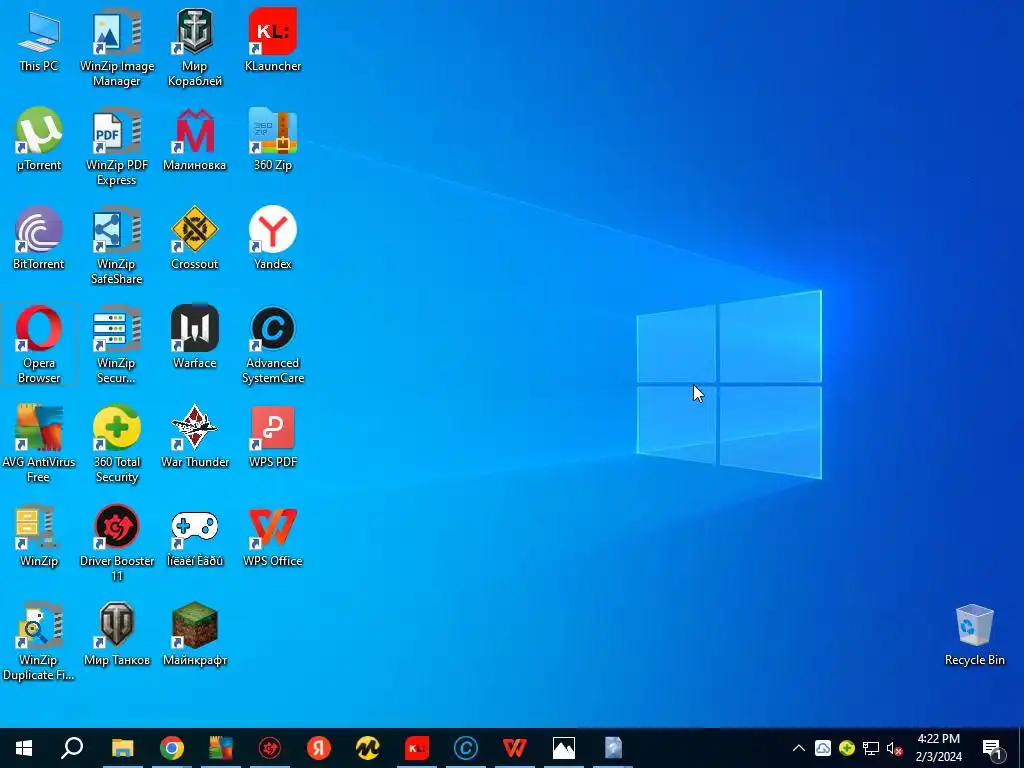The width and height of the screenshot is (1024, 768).
Task: Select the 360 Total Security desktop shortcut
Action: tap(117, 443)
